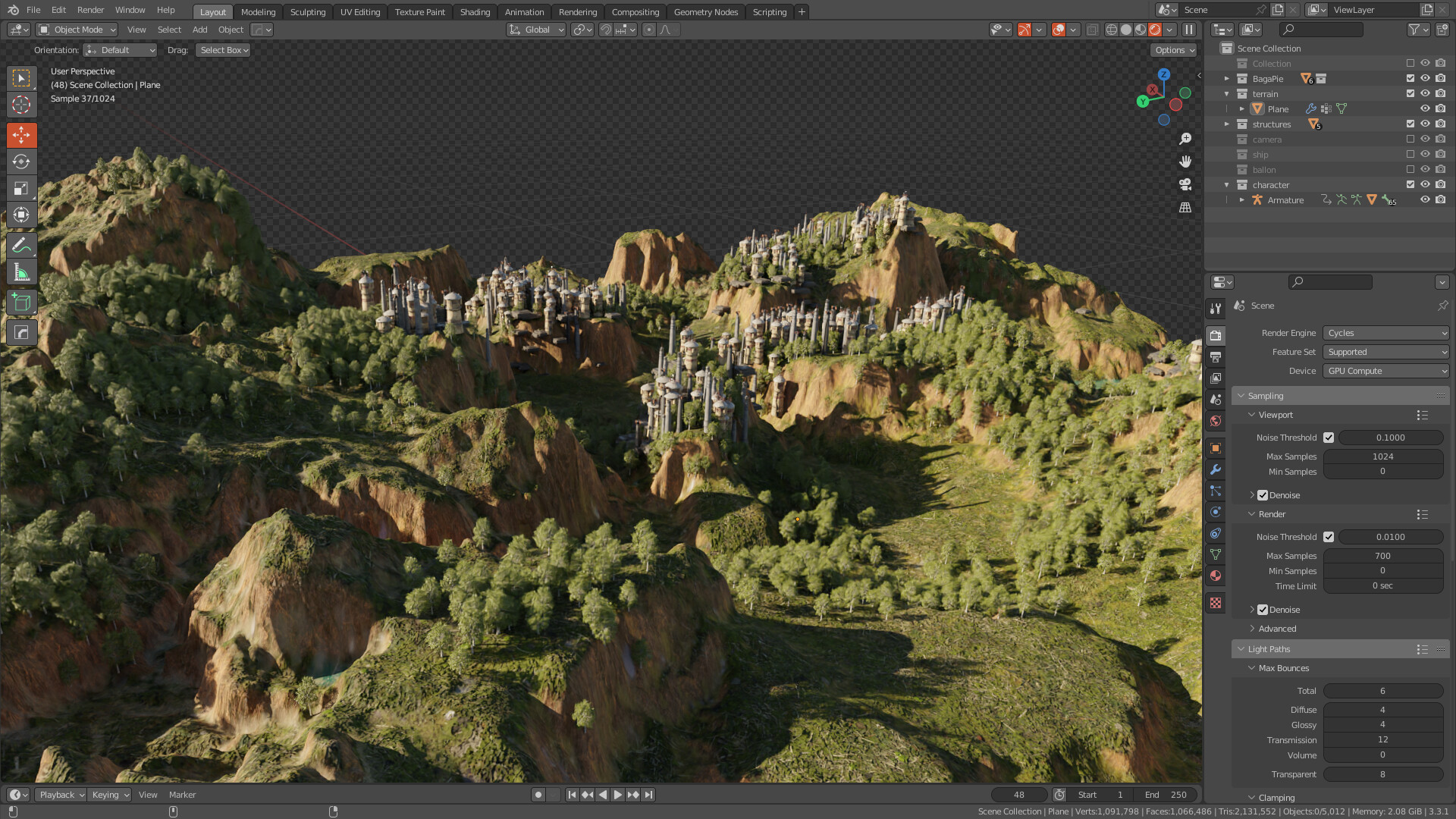Disable Noise Threshold under Viewport sampling
The image size is (1456, 819).
point(1329,438)
